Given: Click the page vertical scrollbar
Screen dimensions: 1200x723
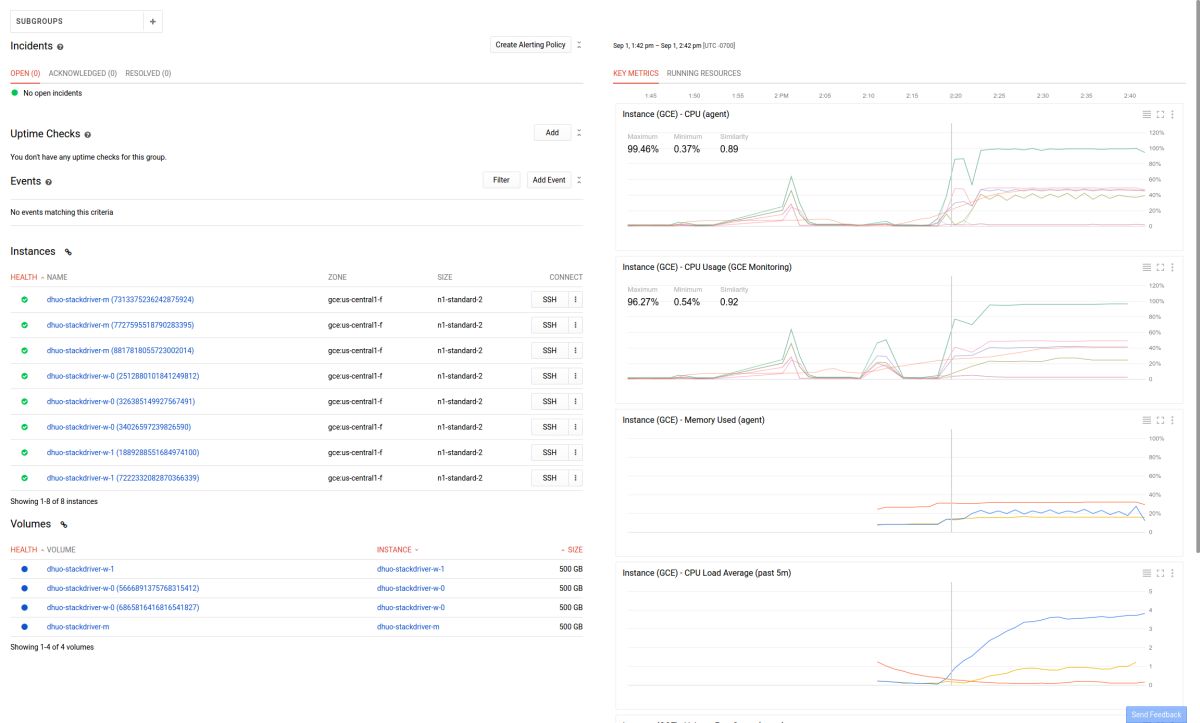Looking at the screenshot, I should coord(1197,275).
